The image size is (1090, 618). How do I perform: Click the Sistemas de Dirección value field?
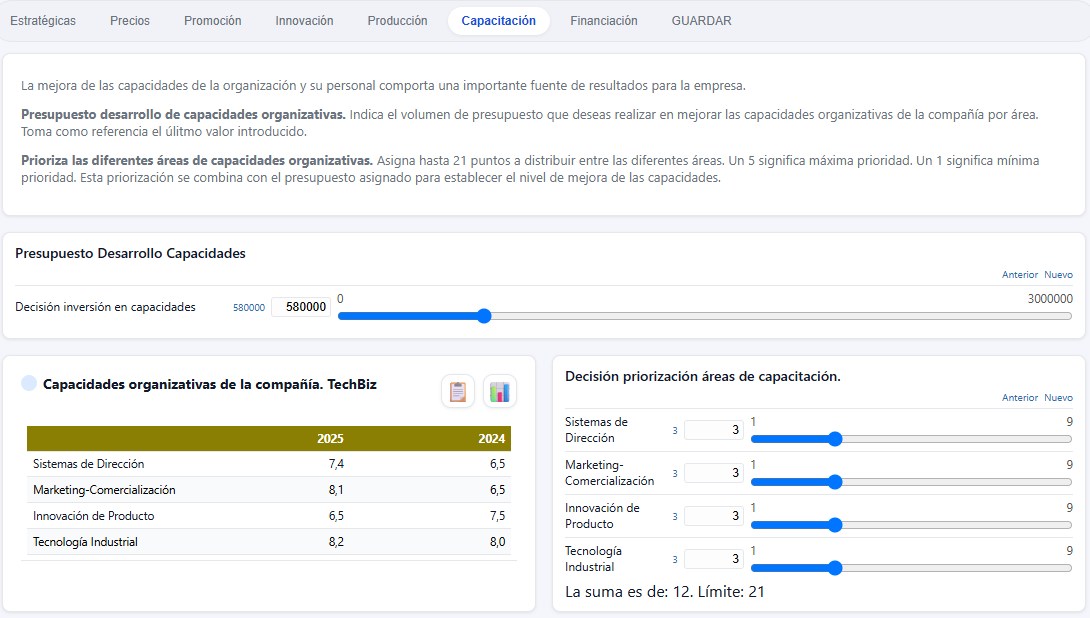click(x=713, y=430)
